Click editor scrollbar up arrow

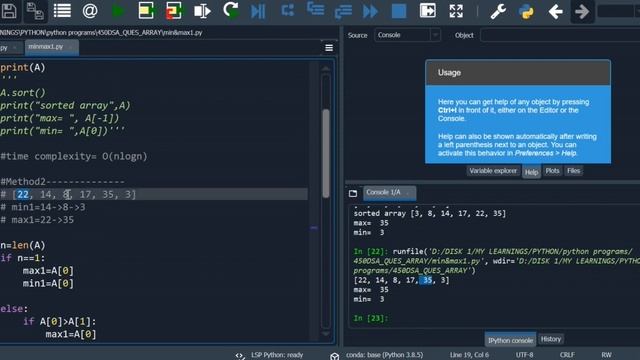pos(326,69)
